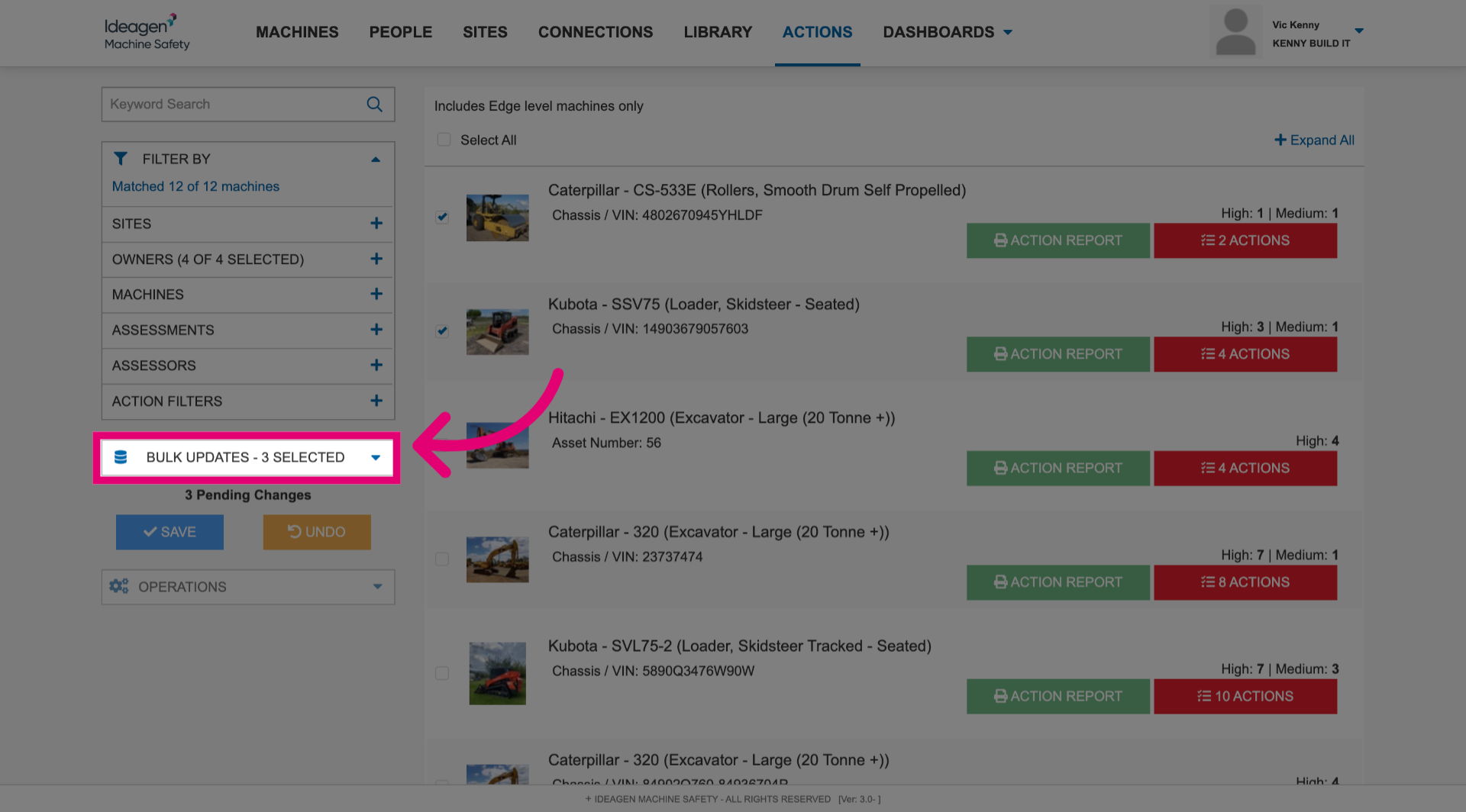Expand Action Filters with plus icon
Screen dimensions: 1466x812
pyautogui.click(x=376, y=401)
